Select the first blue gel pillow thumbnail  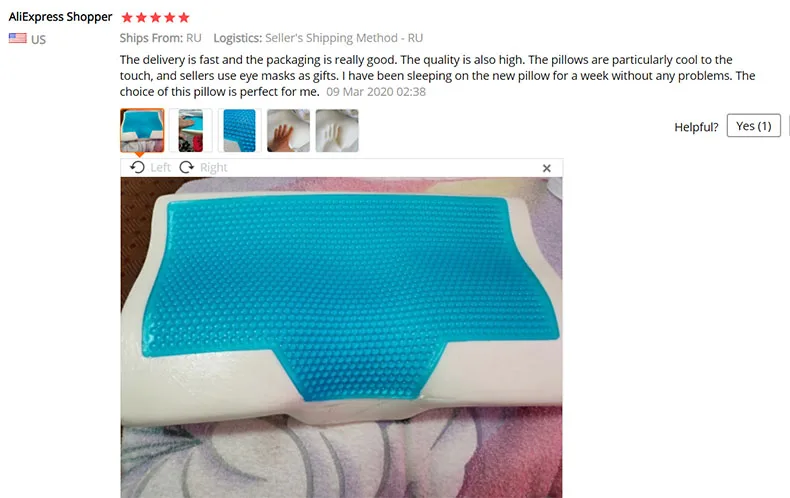[x=142, y=131]
